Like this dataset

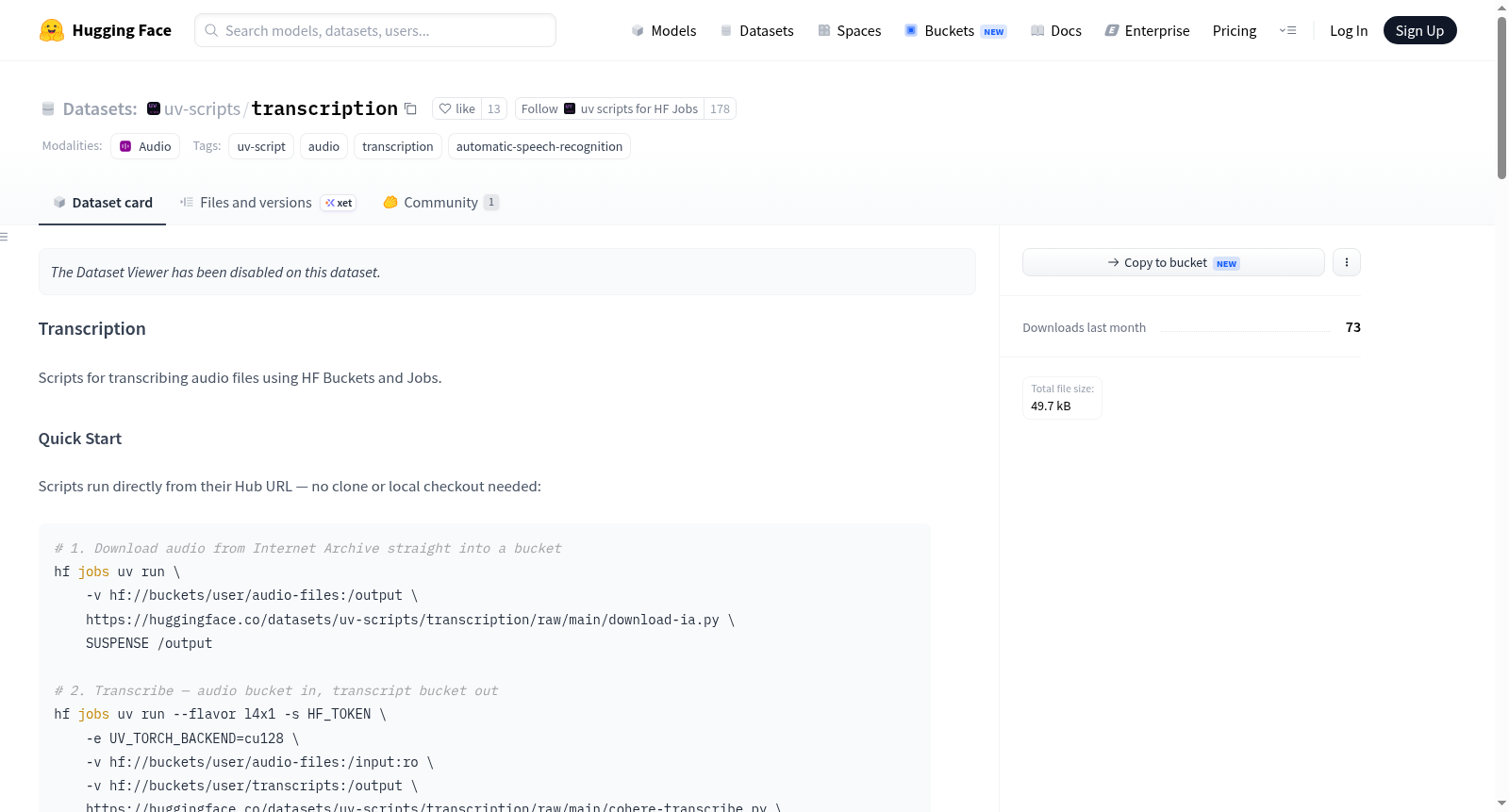click(x=456, y=108)
